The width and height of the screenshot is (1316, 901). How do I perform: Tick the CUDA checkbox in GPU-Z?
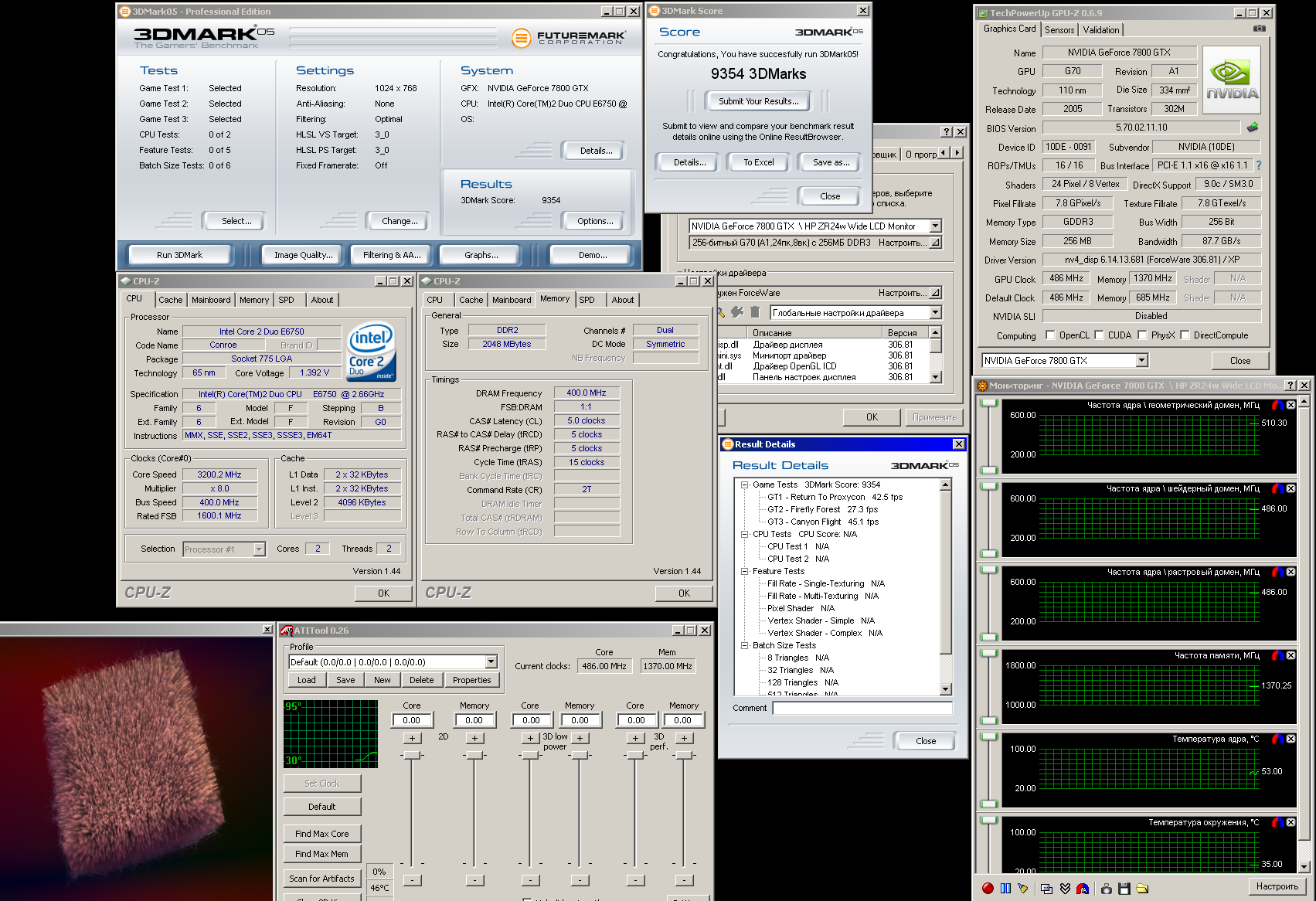(x=1099, y=335)
